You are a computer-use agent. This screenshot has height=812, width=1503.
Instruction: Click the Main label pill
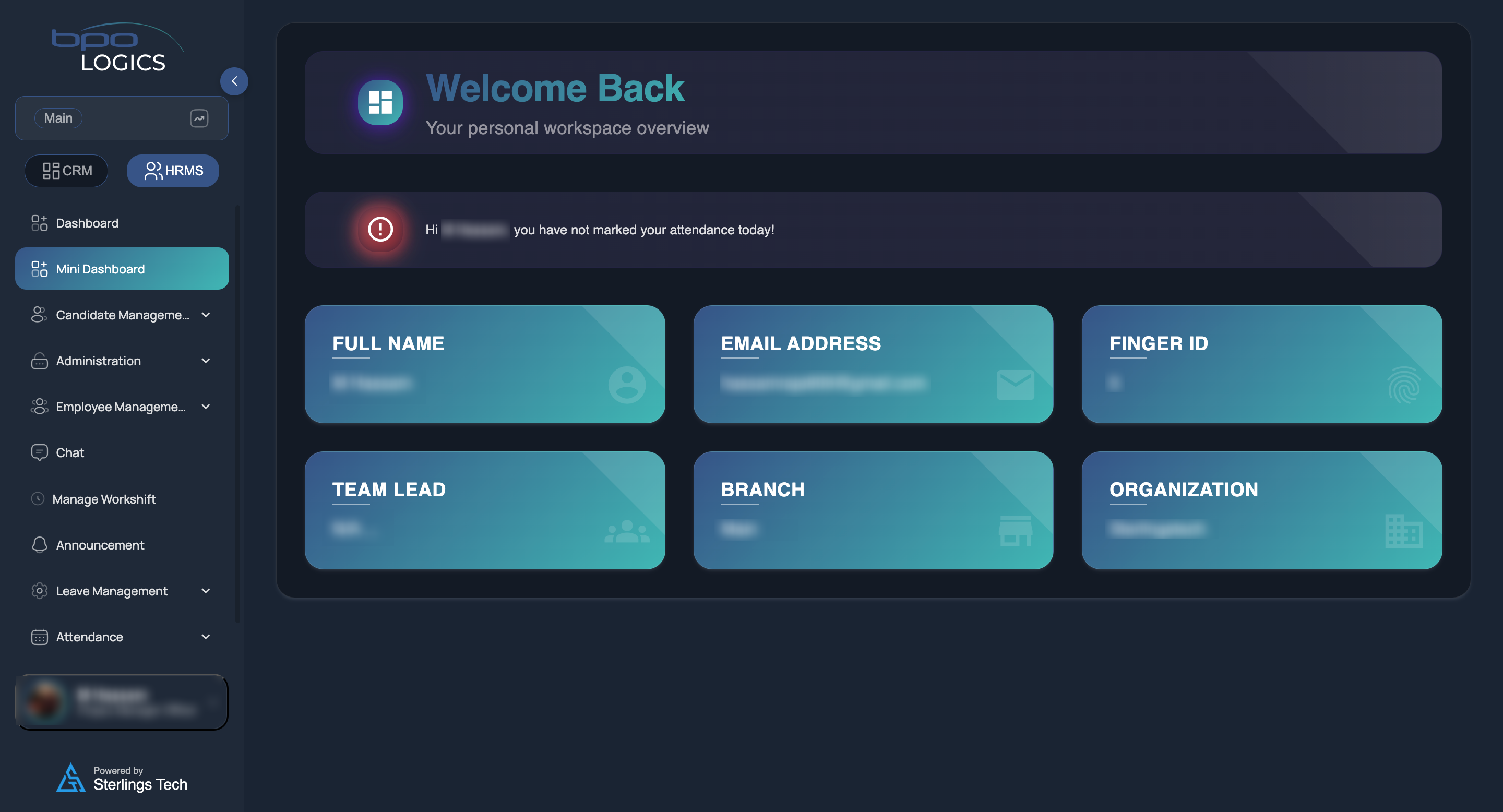point(58,118)
